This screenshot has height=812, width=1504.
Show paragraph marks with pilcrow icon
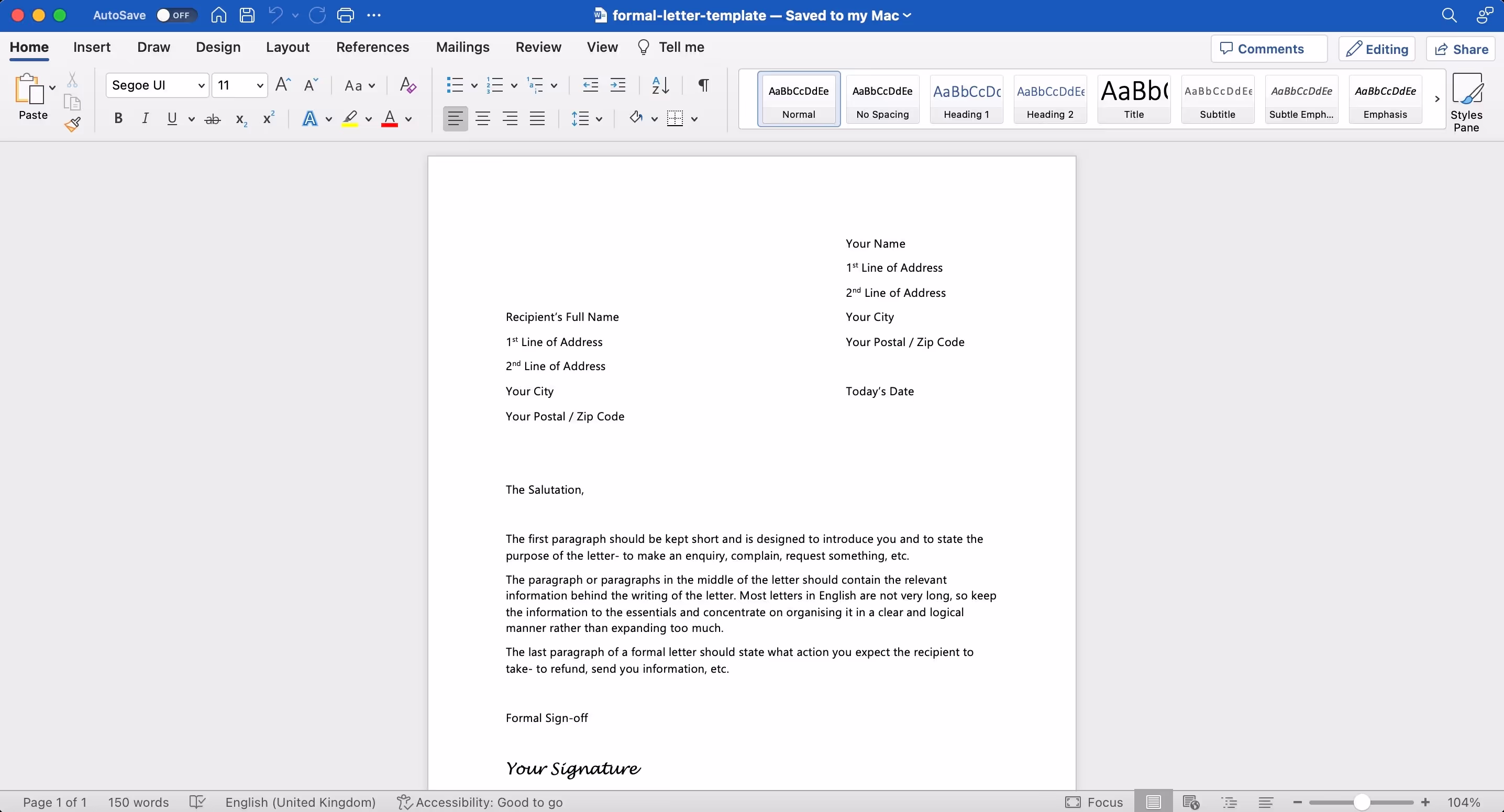coord(703,85)
